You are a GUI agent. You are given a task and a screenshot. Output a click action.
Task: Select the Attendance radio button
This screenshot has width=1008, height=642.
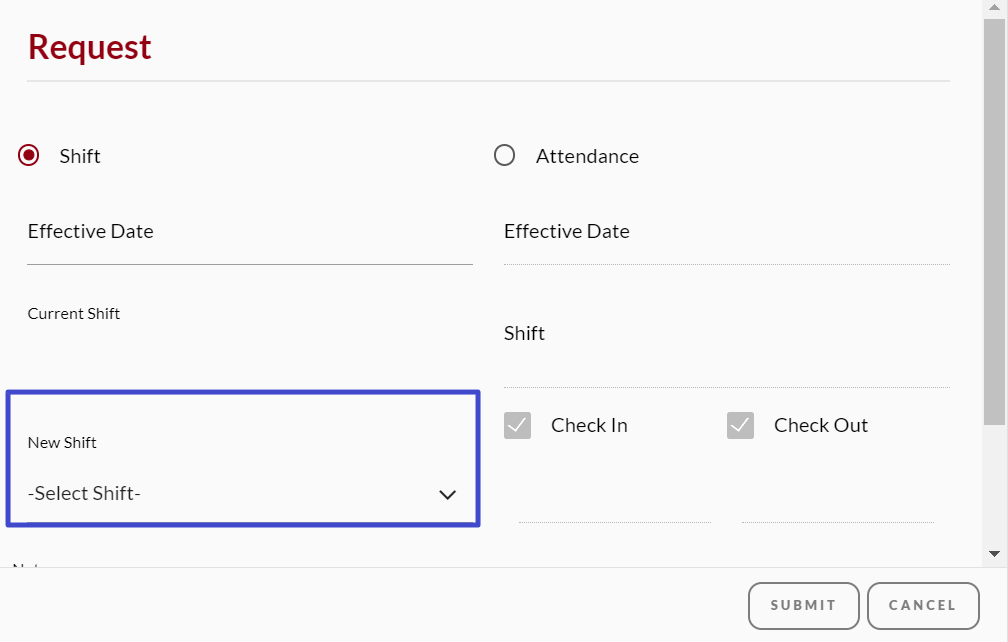[505, 156]
